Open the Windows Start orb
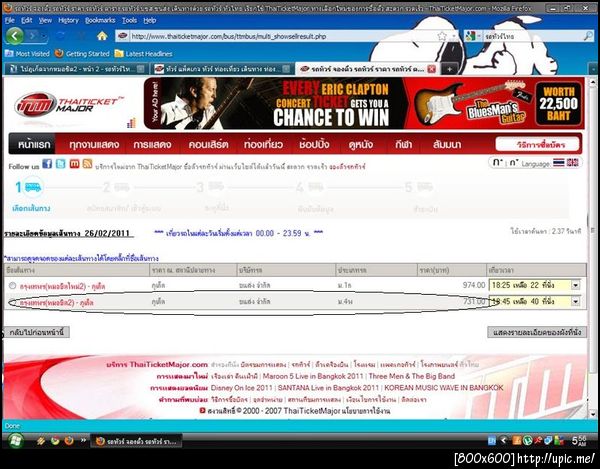 (15, 441)
